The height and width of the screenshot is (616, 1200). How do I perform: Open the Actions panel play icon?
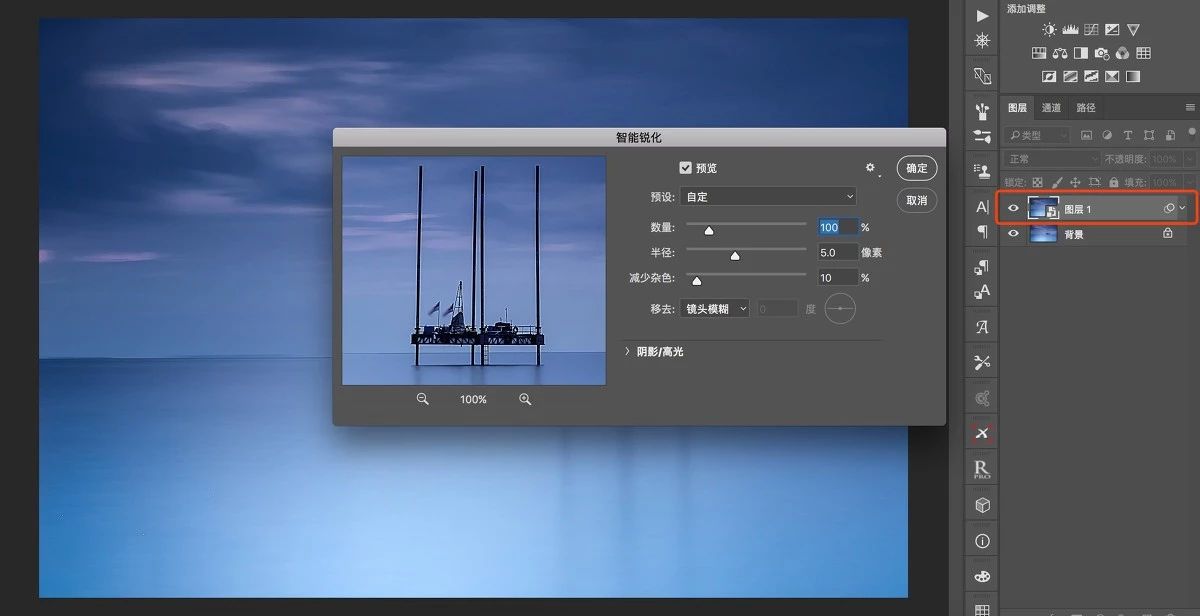coord(982,15)
